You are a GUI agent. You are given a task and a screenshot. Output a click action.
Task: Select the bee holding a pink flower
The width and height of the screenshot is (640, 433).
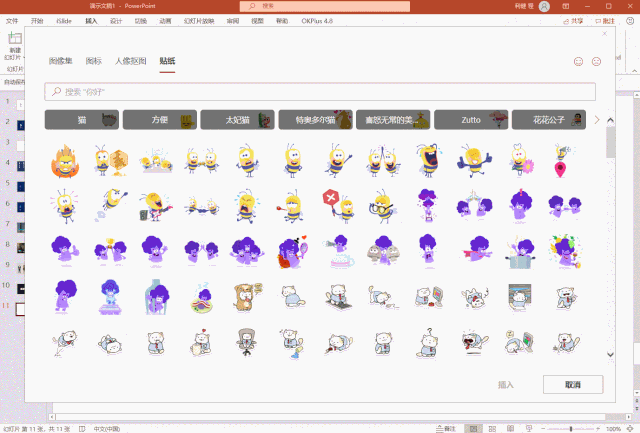pos(521,160)
